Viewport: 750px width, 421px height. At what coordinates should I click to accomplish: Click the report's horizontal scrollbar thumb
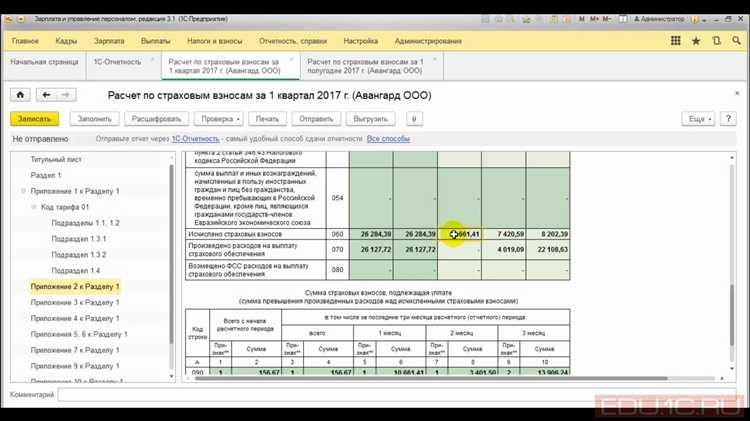430,378
